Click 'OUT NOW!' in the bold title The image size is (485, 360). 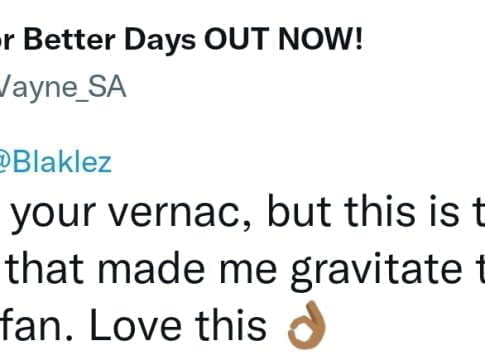click(x=283, y=39)
